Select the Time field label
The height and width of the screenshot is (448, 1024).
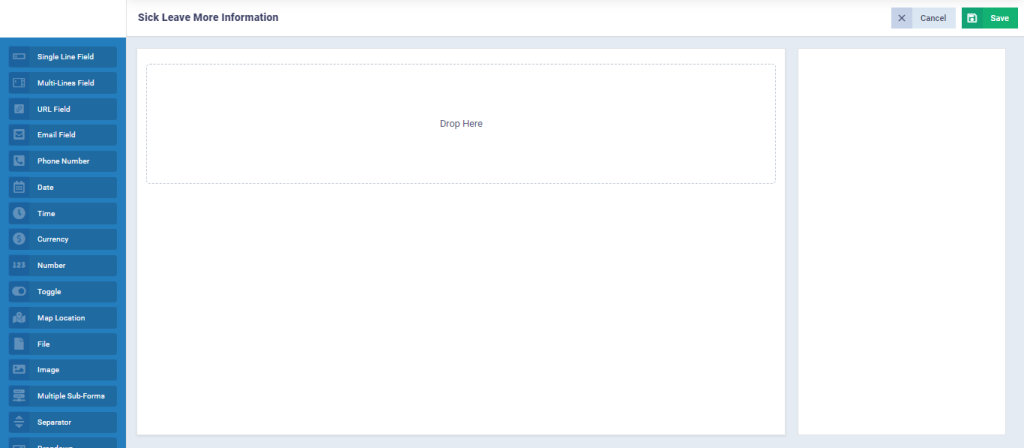46,214
